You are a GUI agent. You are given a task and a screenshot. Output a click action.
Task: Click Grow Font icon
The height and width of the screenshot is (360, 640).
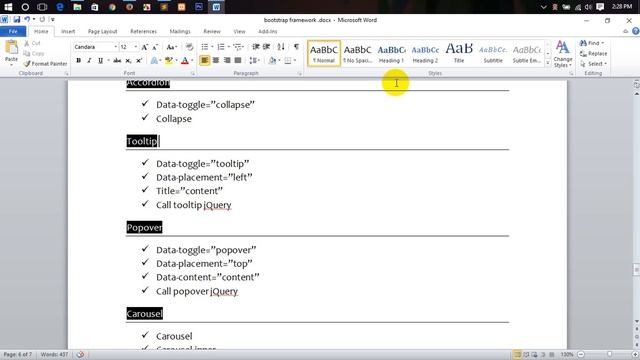coord(144,47)
